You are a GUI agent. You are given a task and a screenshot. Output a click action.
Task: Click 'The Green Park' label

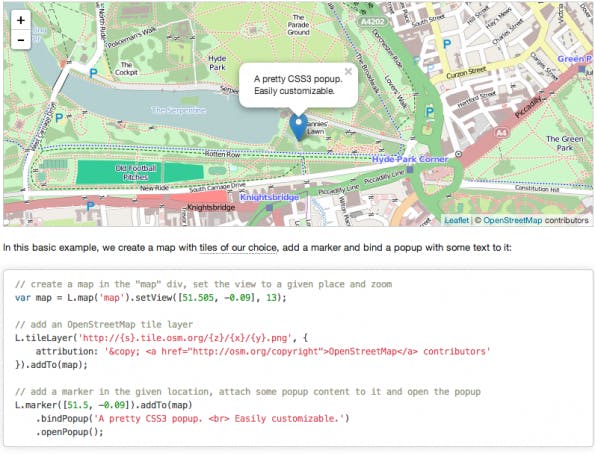(565, 143)
